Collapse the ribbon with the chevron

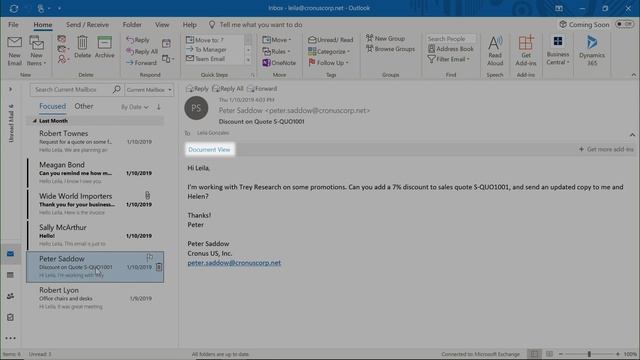[633, 75]
